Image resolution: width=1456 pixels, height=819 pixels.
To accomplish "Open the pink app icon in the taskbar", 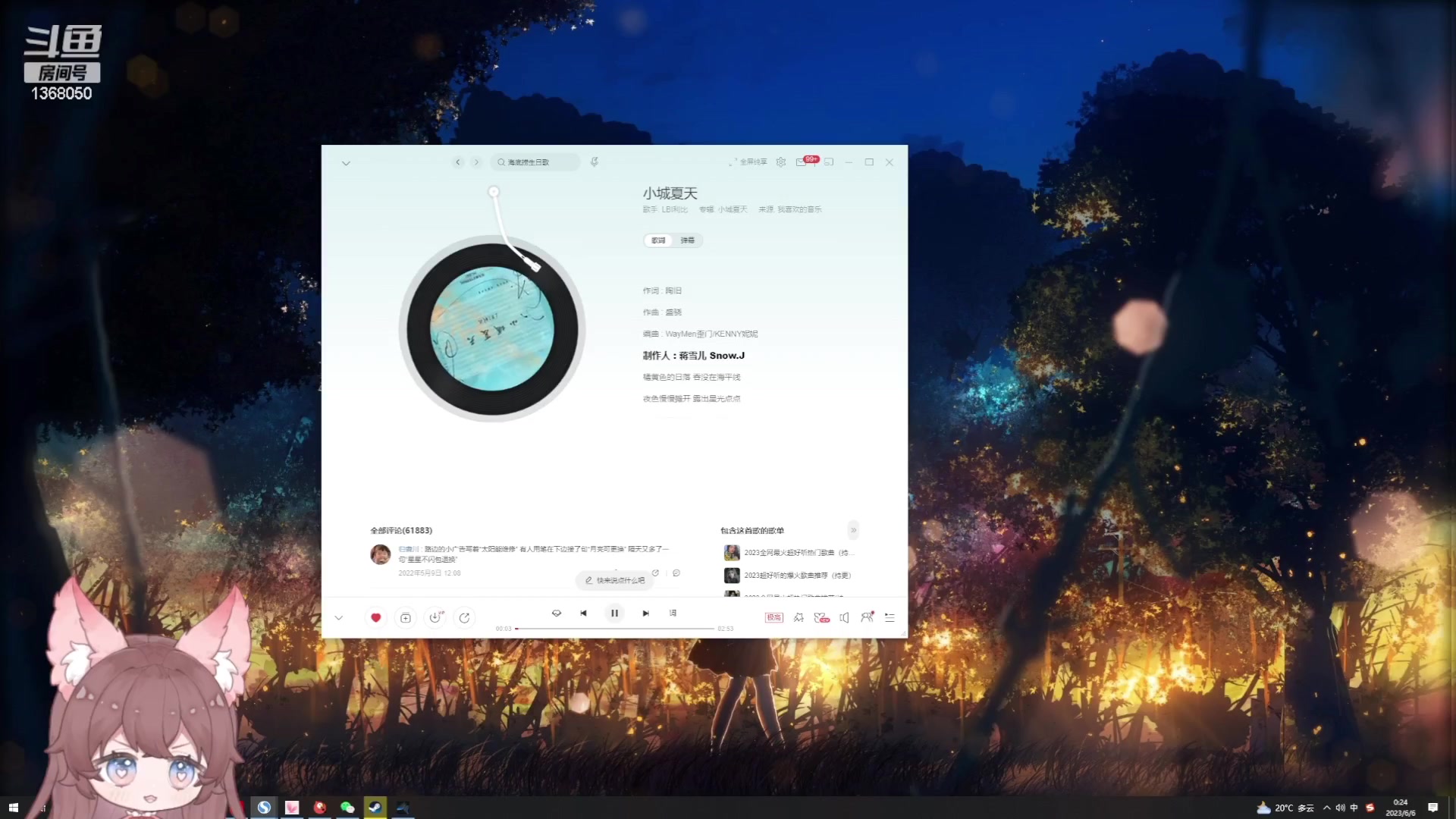I will (x=292, y=808).
